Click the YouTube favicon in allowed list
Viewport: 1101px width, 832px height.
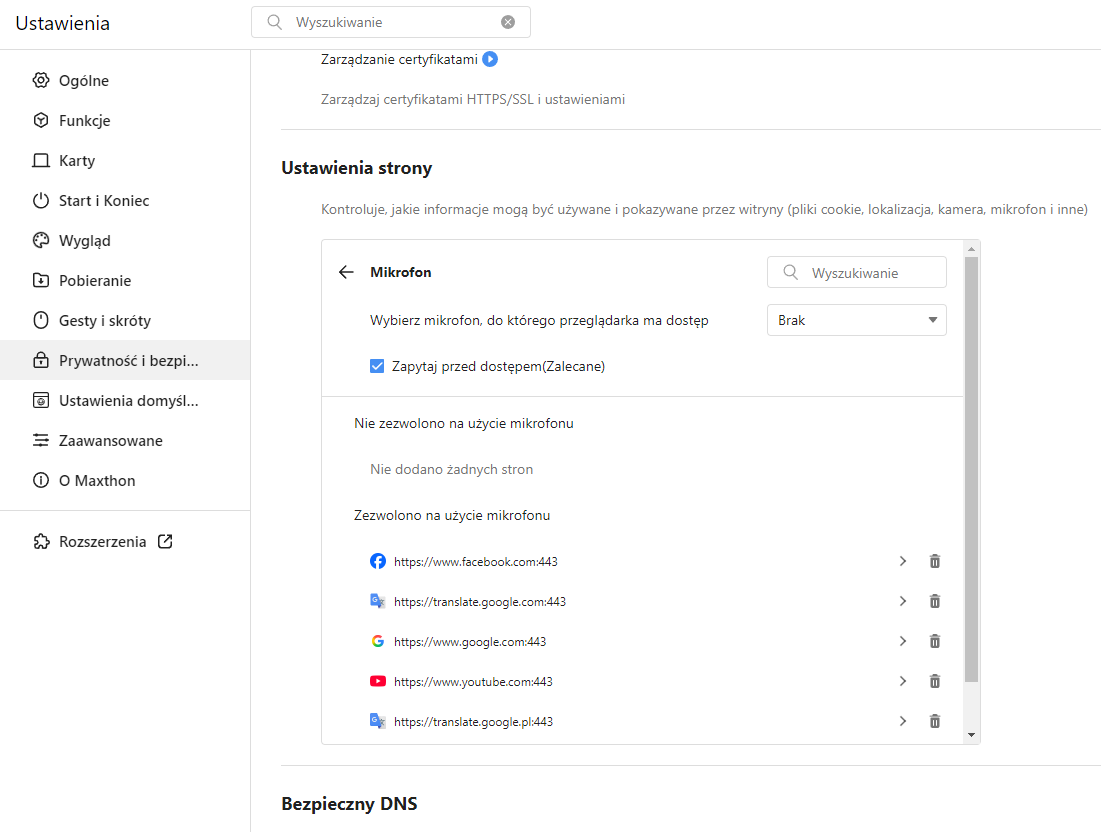coord(378,681)
